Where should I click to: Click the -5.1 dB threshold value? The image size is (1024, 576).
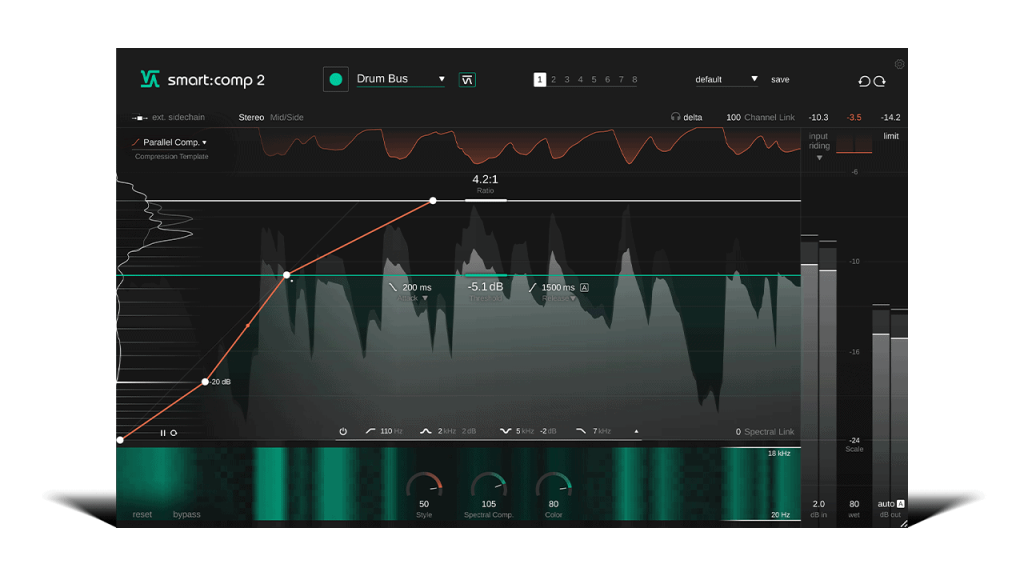[485, 287]
